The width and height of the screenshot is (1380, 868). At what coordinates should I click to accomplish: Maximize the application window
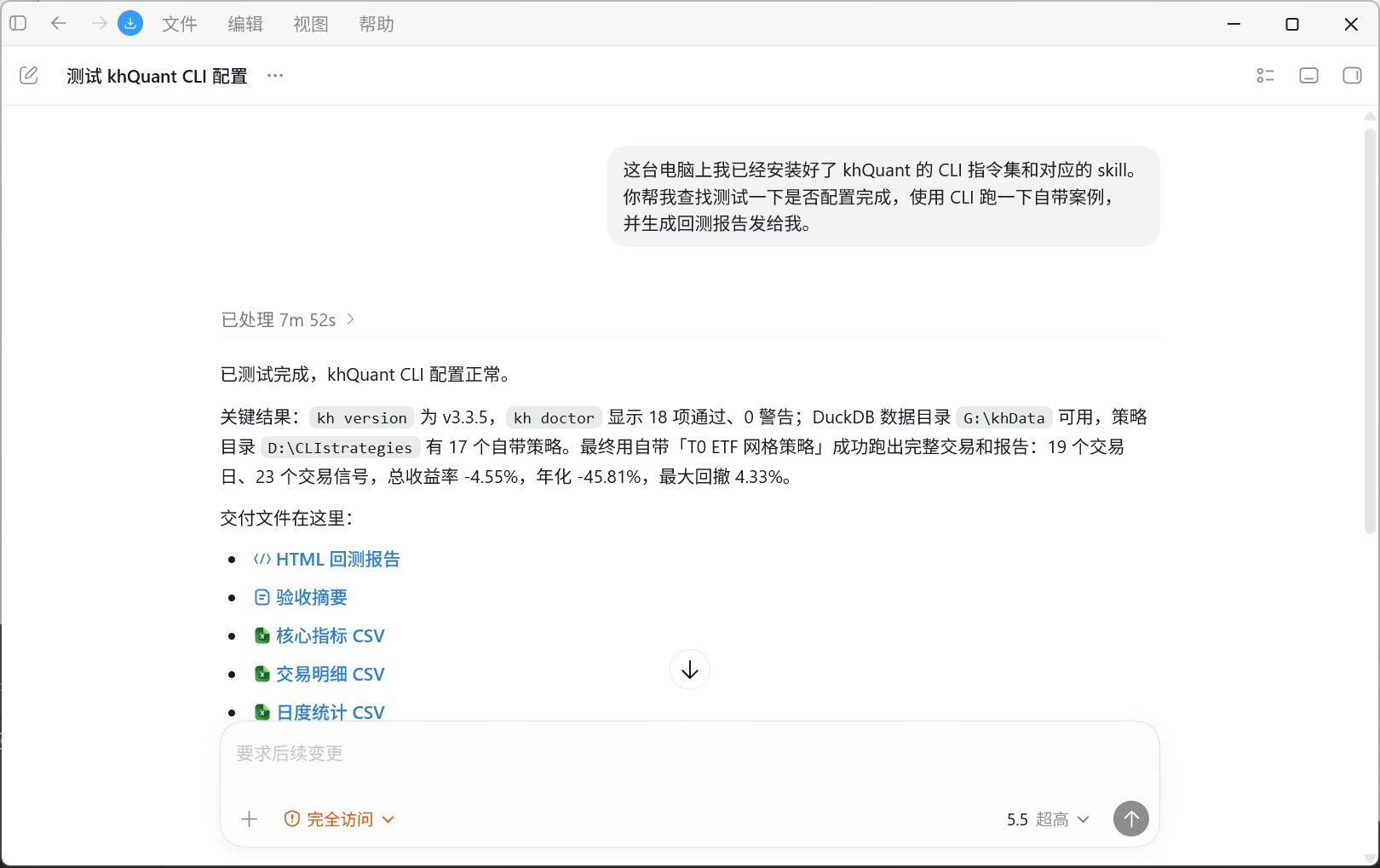point(1292,24)
